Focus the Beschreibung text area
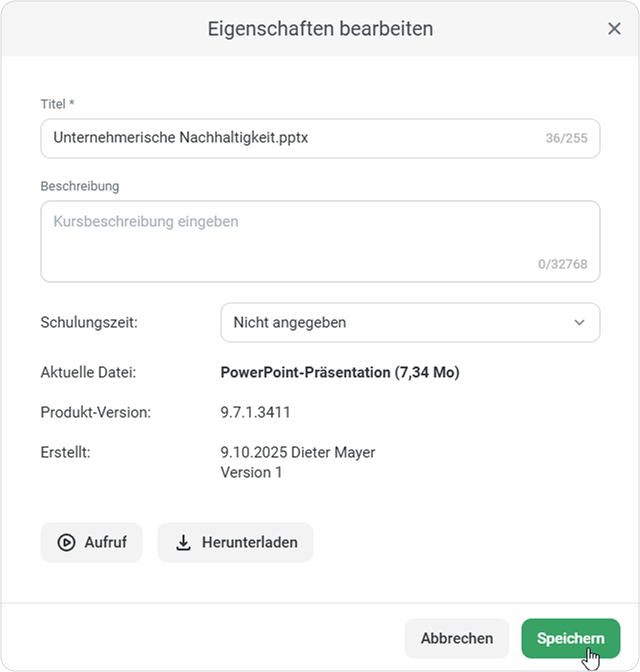The image size is (640, 672). point(290,240)
